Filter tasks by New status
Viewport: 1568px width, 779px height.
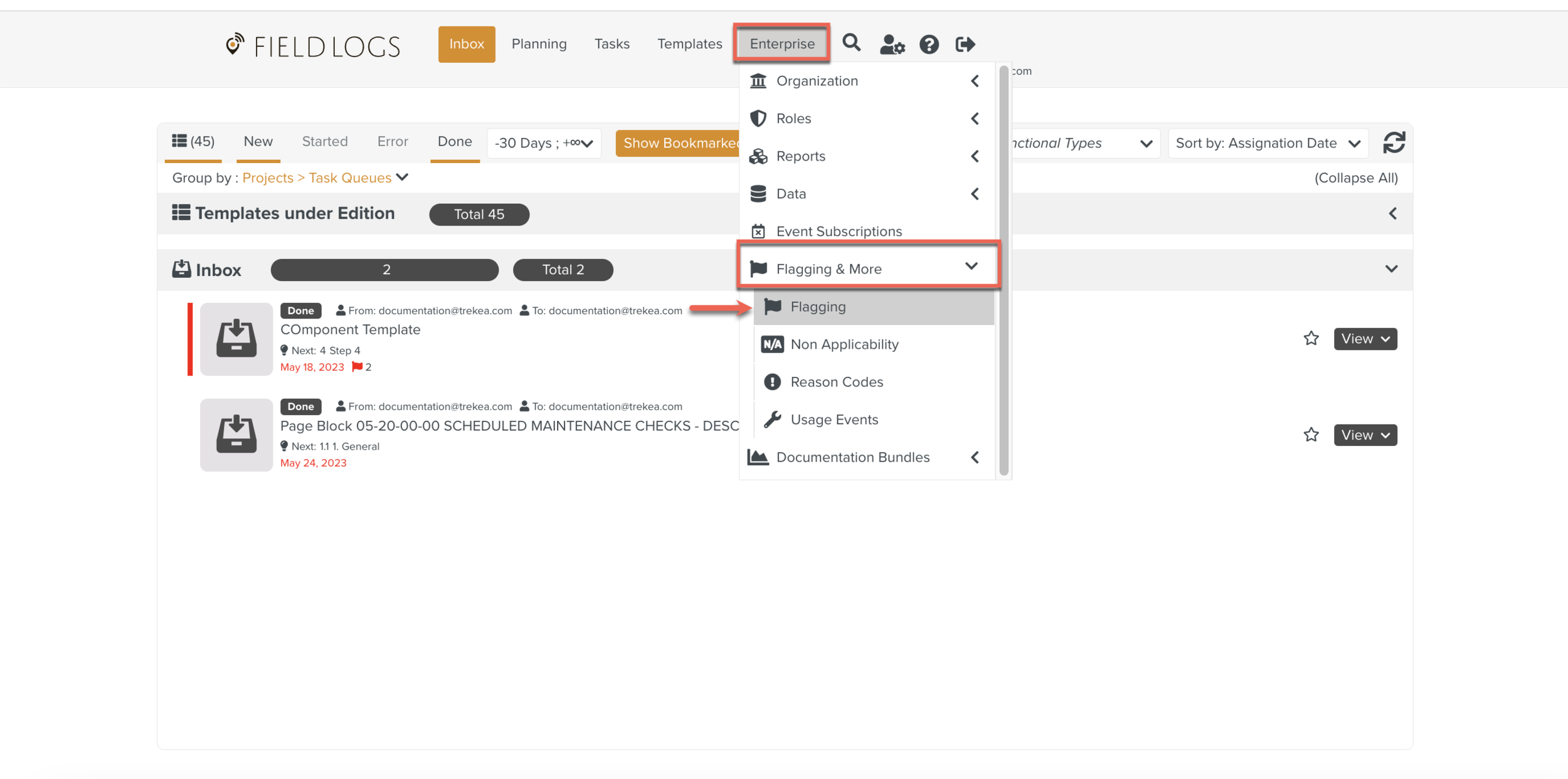coord(258,142)
